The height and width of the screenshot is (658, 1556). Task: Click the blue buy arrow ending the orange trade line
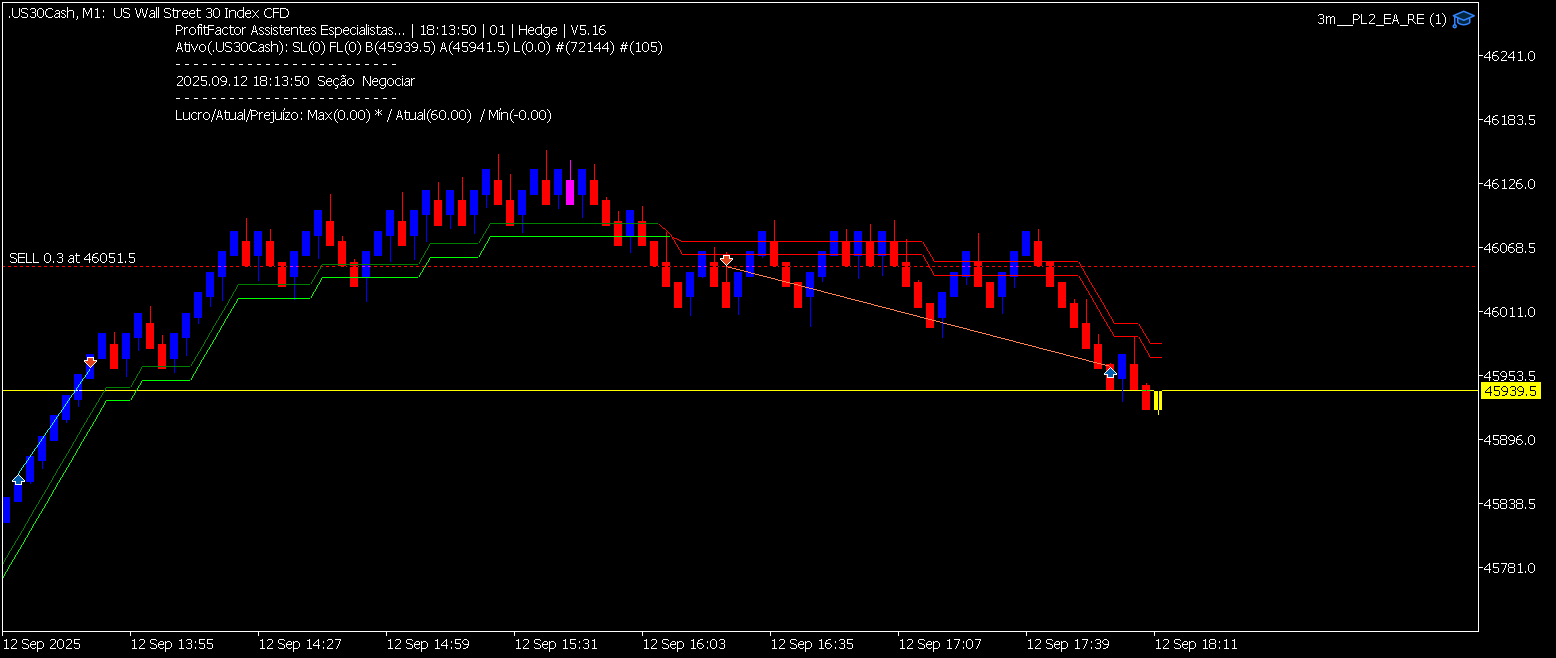click(x=1110, y=372)
